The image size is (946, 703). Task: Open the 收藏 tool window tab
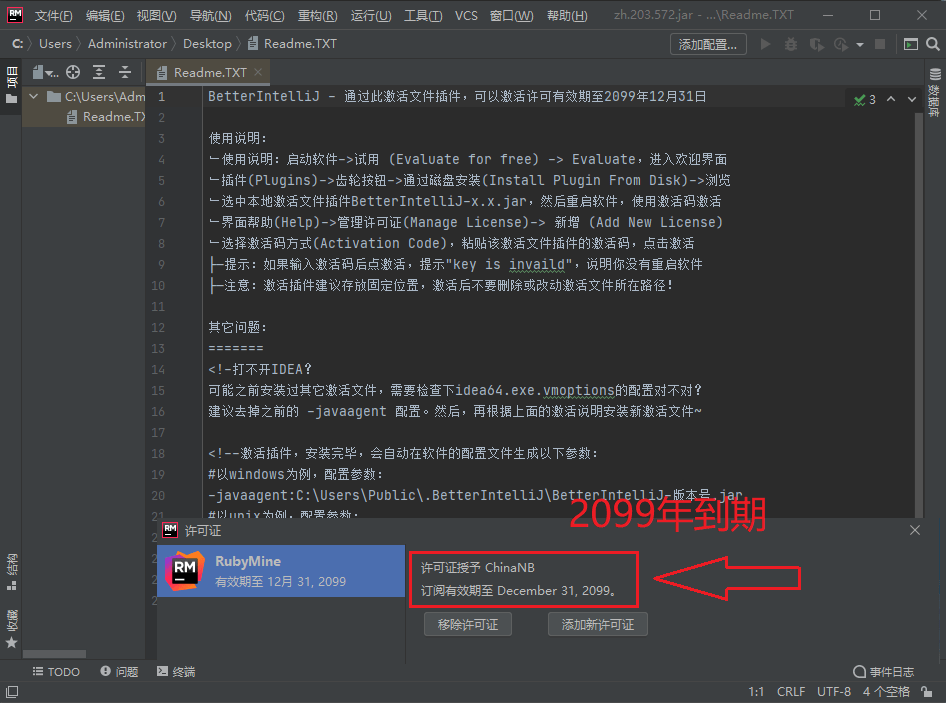(11, 629)
